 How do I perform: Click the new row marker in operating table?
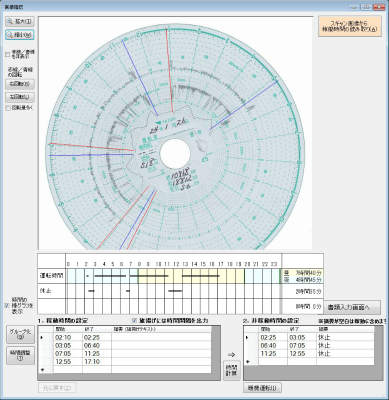click(x=42, y=370)
